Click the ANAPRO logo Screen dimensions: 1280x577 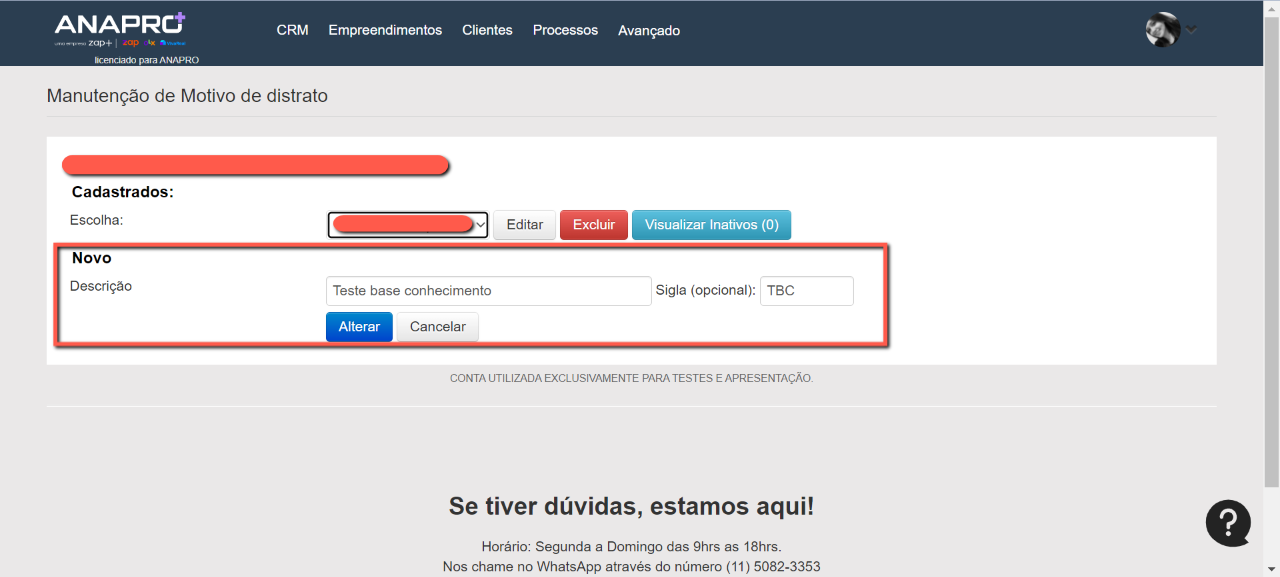click(120, 30)
